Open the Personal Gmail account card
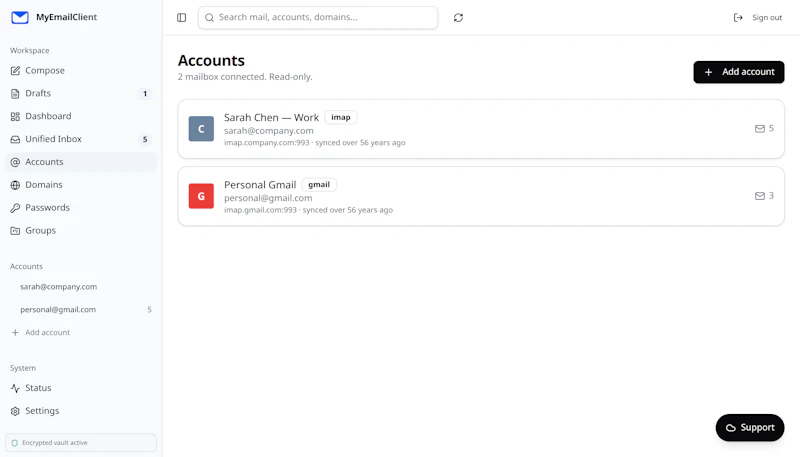 (481, 196)
